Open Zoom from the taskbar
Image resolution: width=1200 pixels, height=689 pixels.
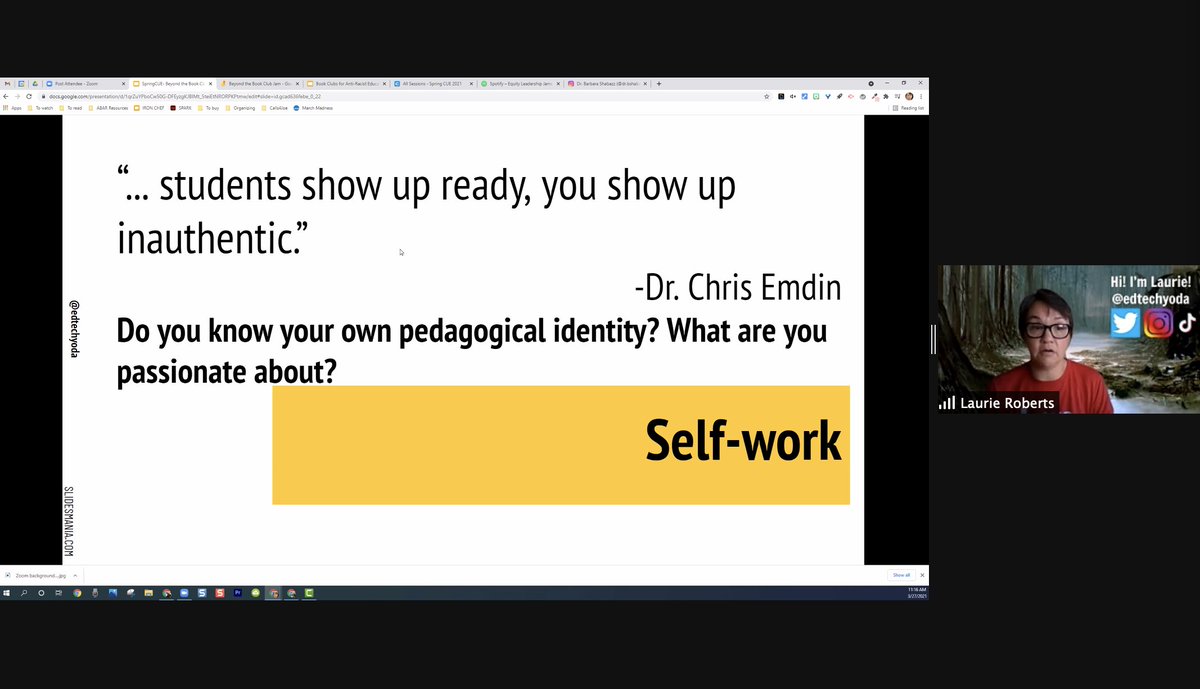click(184, 592)
